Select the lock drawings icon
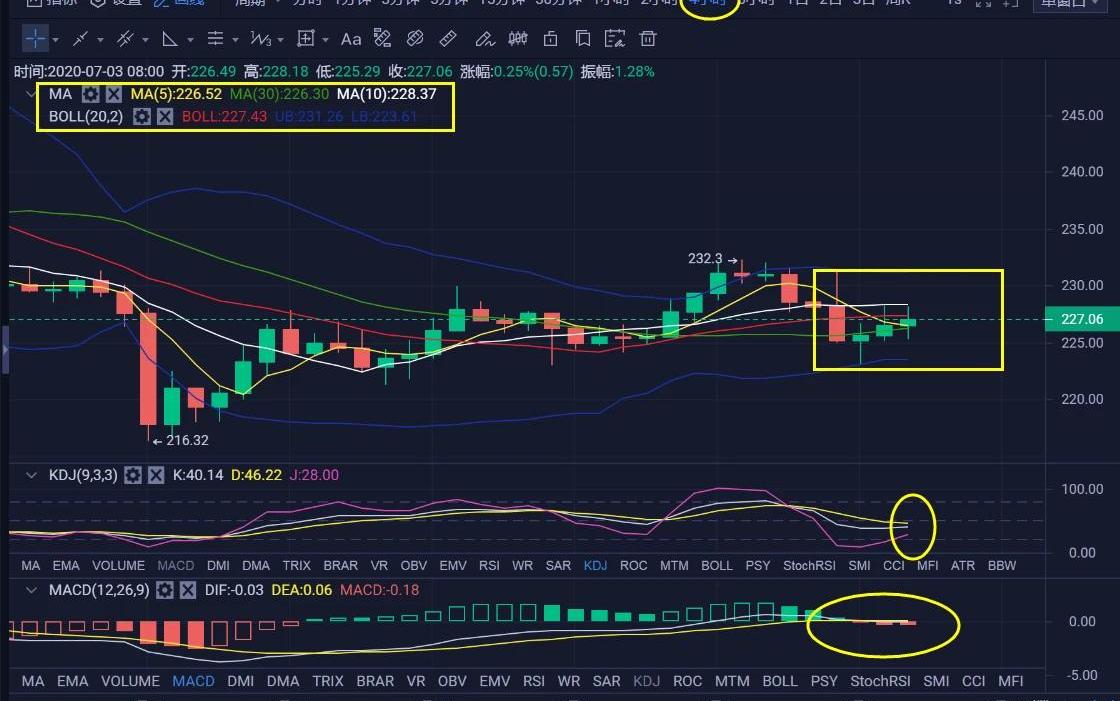1120x701 pixels. tap(550, 40)
